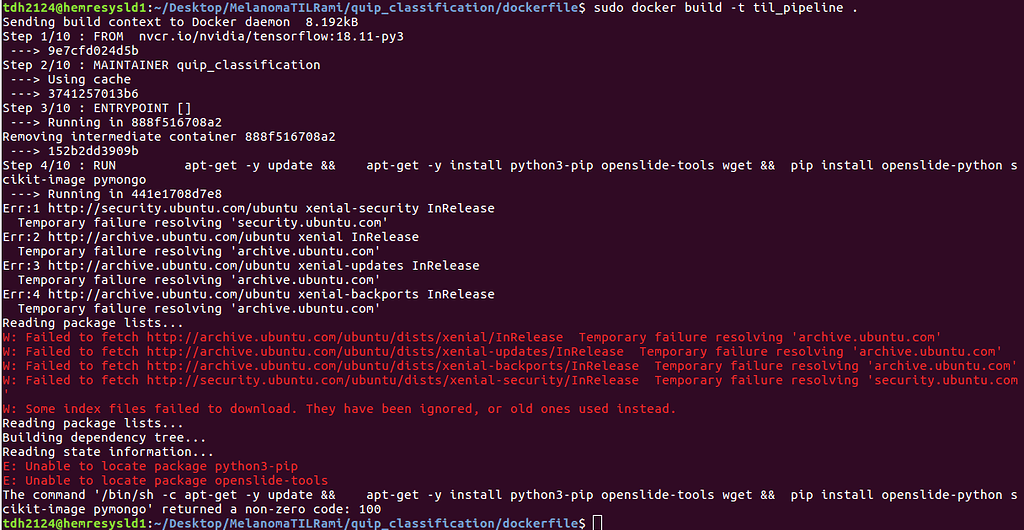The image size is (1024, 530).
Task: Open the dists/xenial-security/InRelease warning URL
Action: pos(392,380)
